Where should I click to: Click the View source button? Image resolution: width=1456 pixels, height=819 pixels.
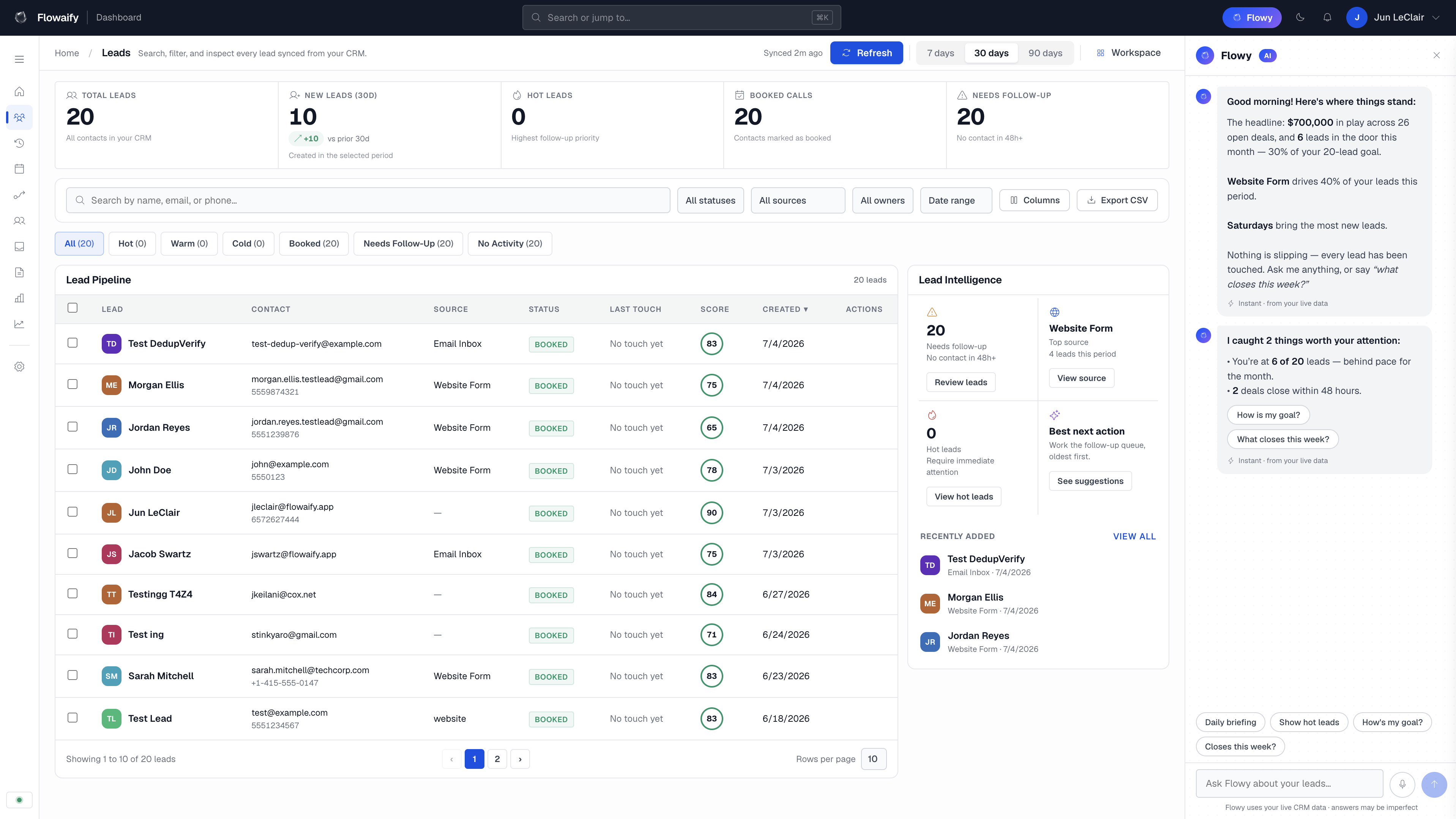pos(1081,378)
